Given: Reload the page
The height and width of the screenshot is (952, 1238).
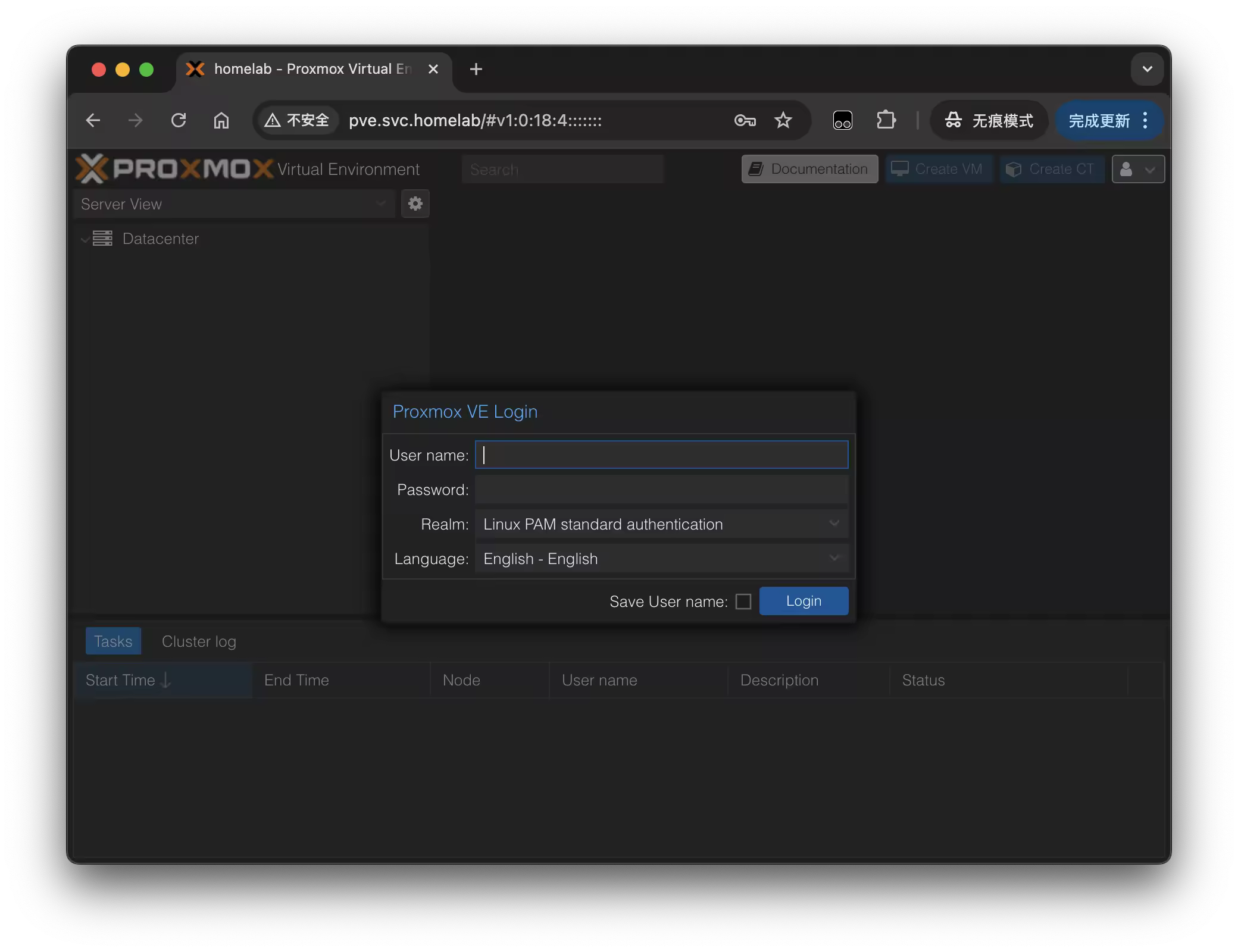Looking at the screenshot, I should pyautogui.click(x=179, y=121).
